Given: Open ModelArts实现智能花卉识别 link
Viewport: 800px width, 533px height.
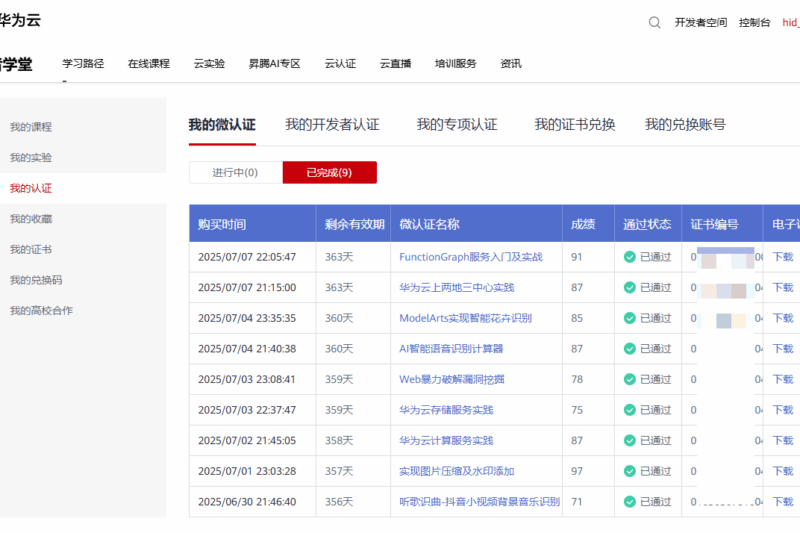Looking at the screenshot, I should pyautogui.click(x=465, y=318).
